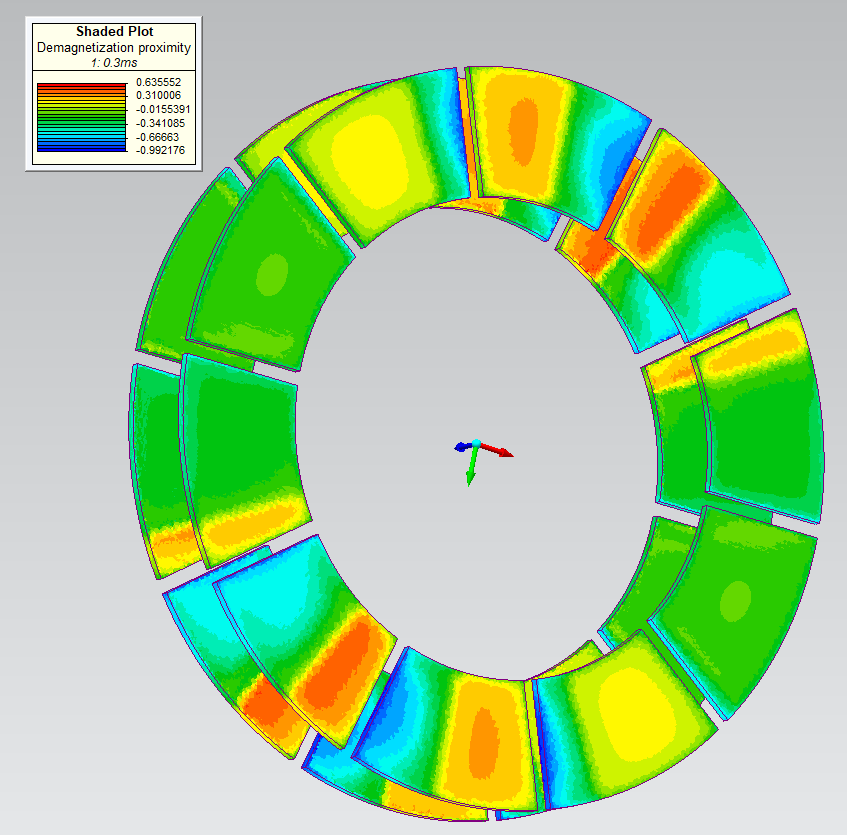The image size is (847, 835).
Task: Select the cyan origin sphere of the triad
Action: click(x=477, y=443)
